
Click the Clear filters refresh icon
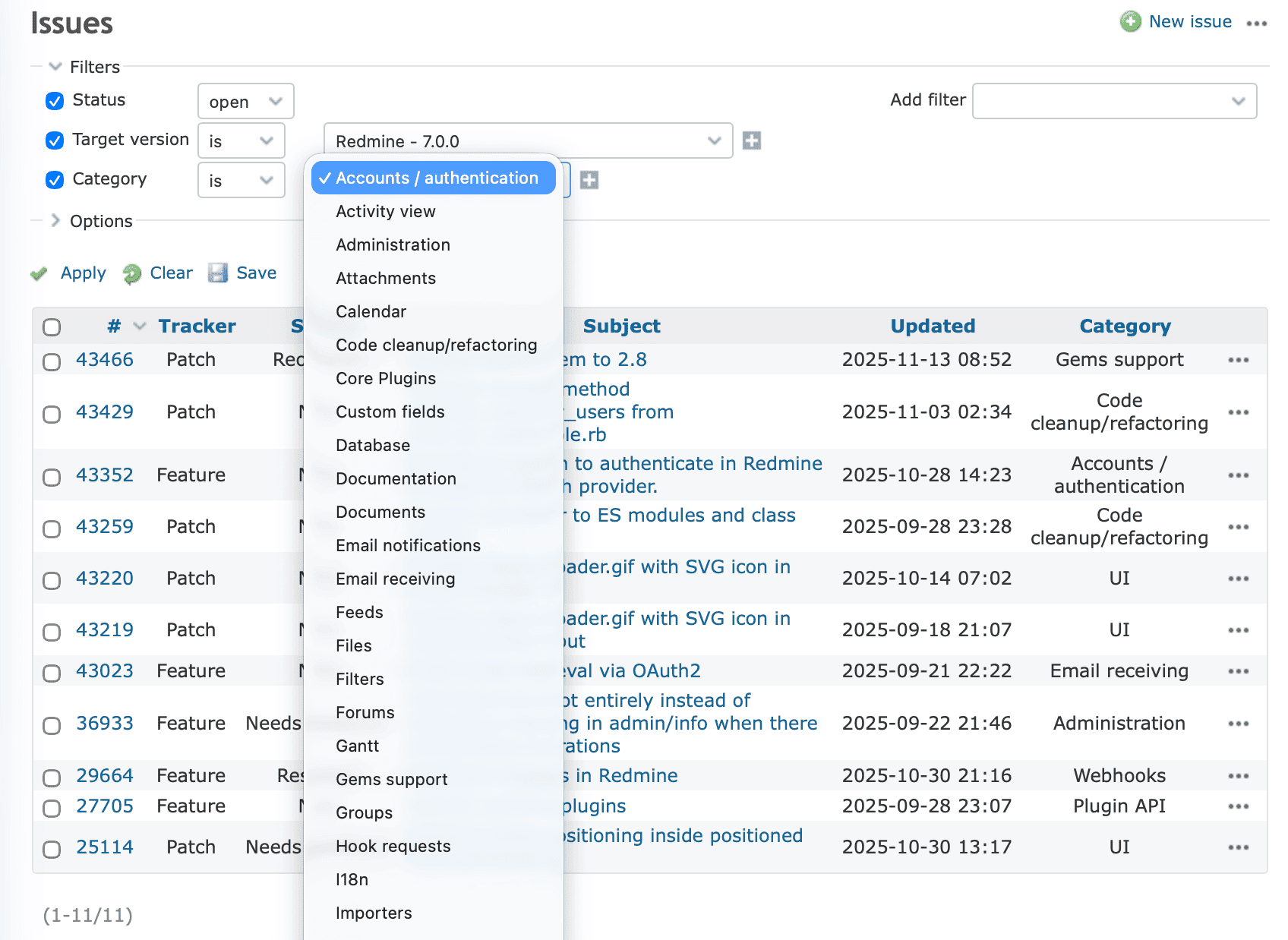132,273
